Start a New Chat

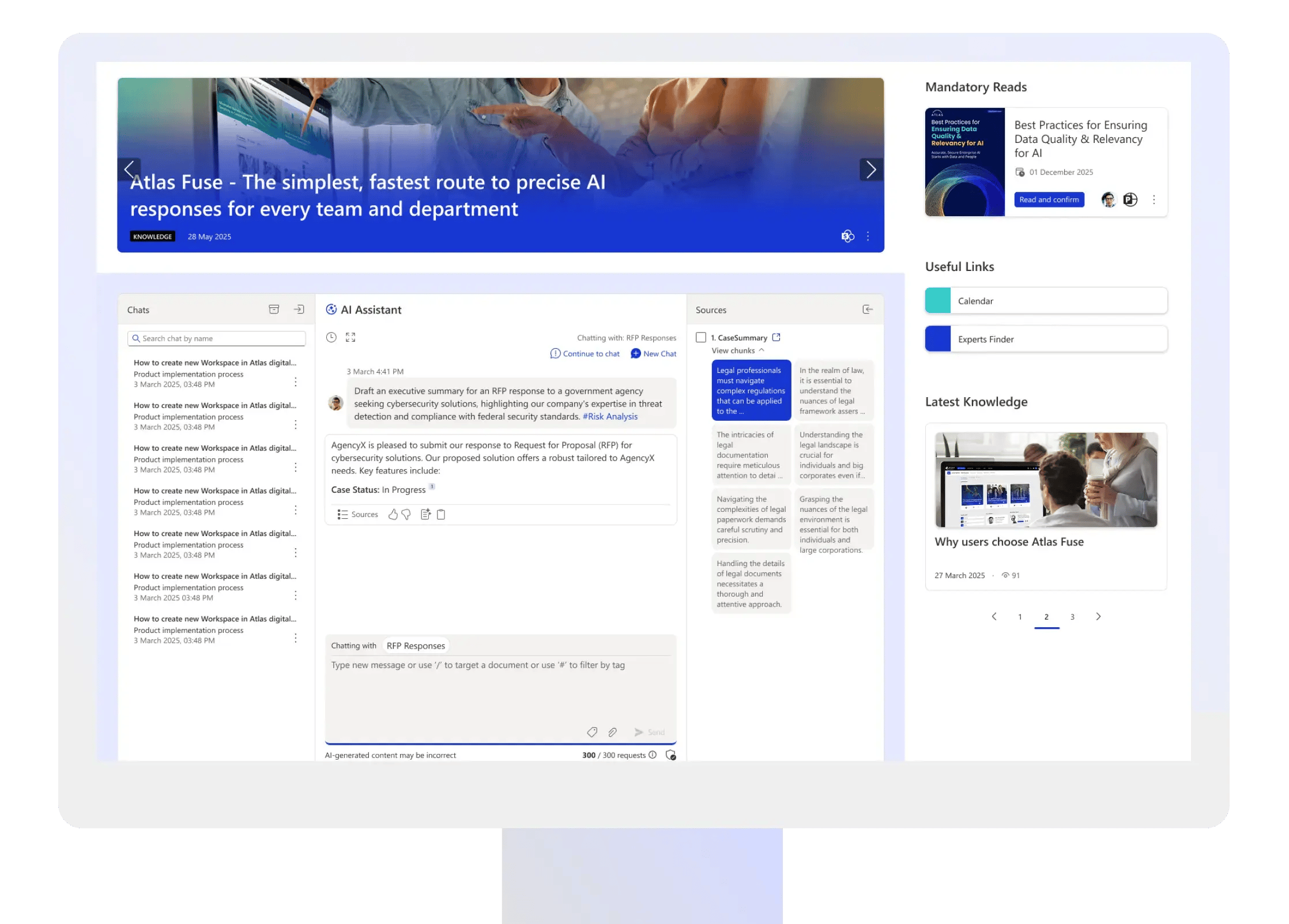click(x=653, y=353)
